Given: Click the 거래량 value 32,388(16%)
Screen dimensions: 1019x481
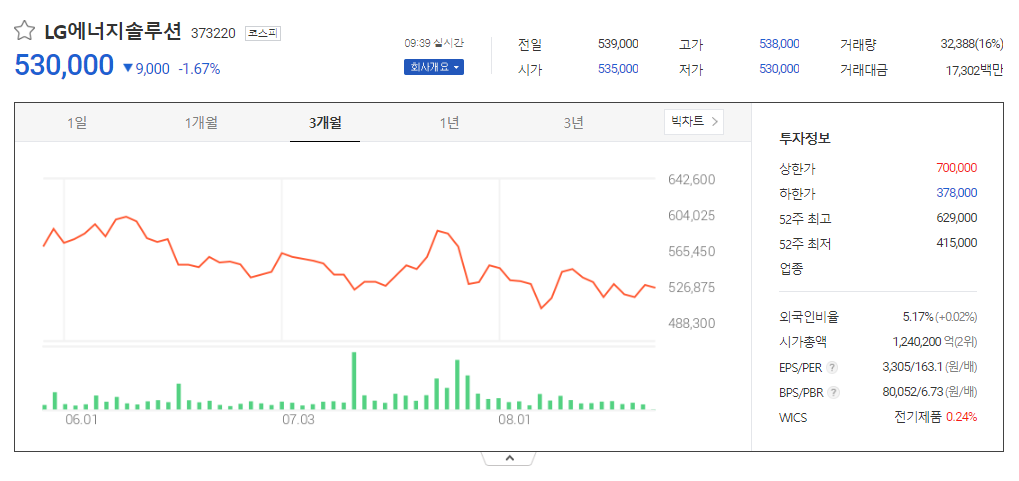Looking at the screenshot, I should pyautogui.click(x=972, y=44).
